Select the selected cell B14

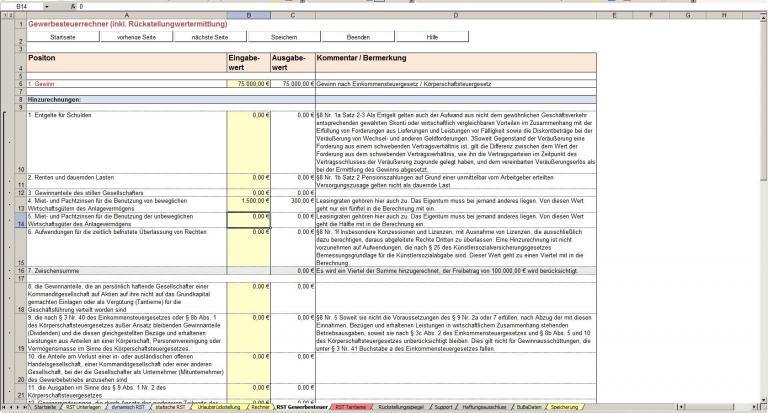(x=248, y=220)
